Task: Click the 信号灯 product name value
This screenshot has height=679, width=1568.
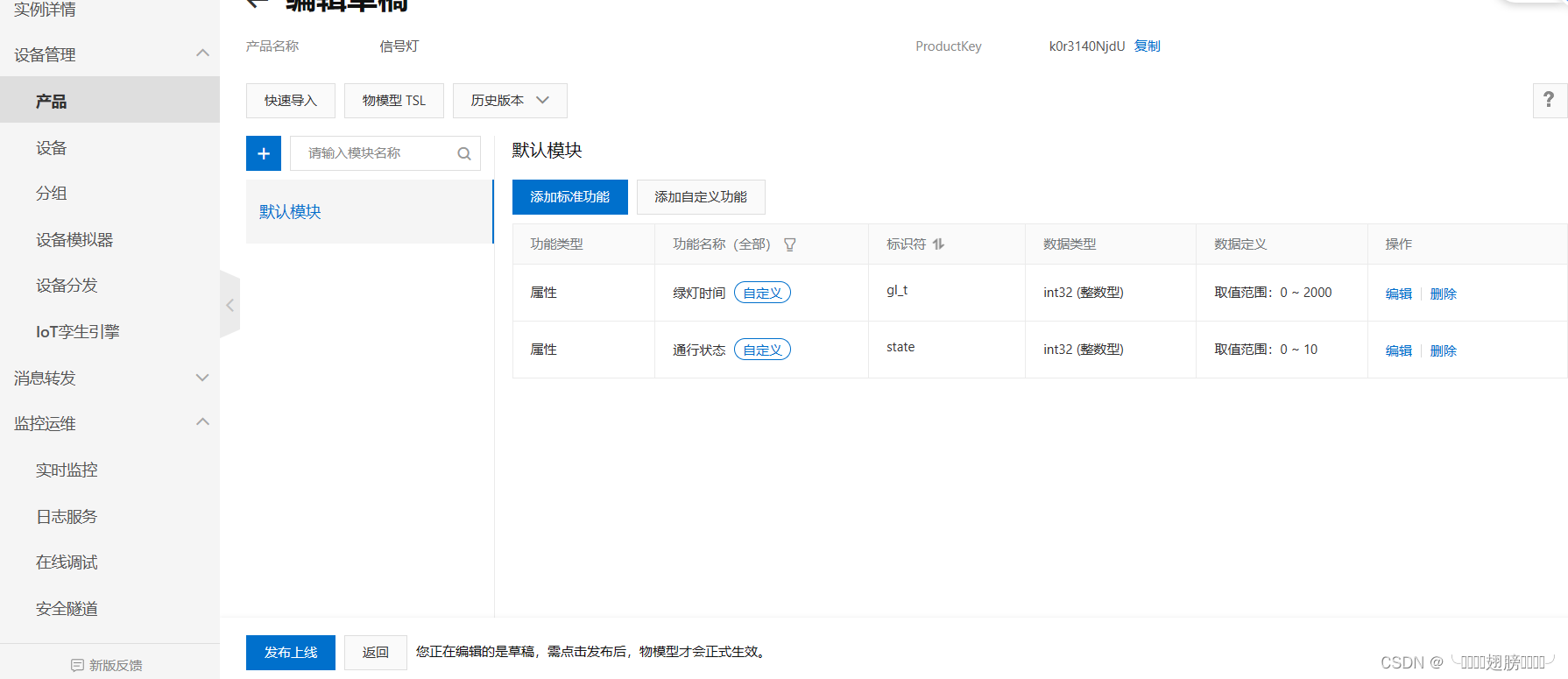Action: click(x=399, y=46)
